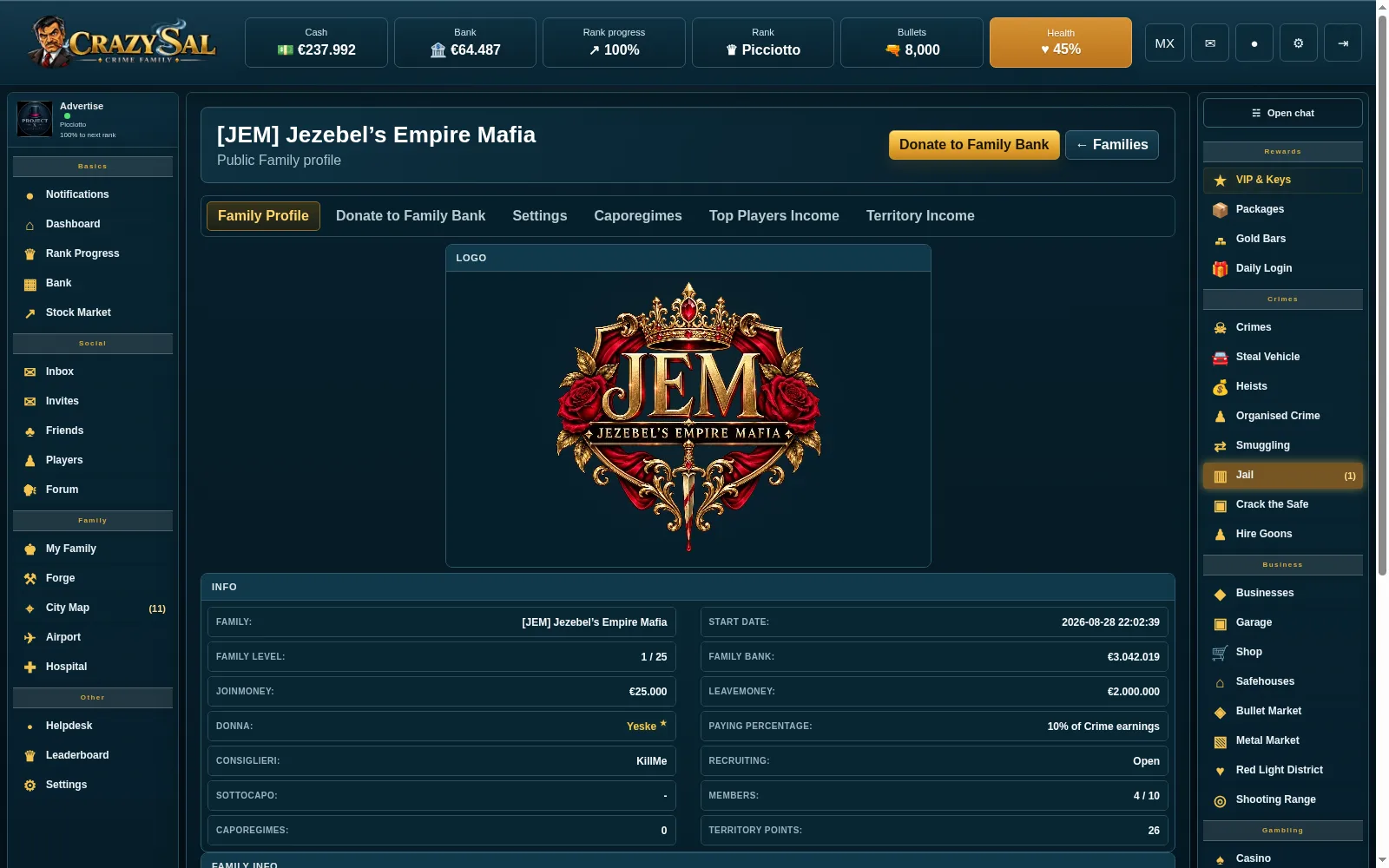1389x868 pixels.
Task: Open the Daily Login gift icon
Action: [x=1221, y=268]
